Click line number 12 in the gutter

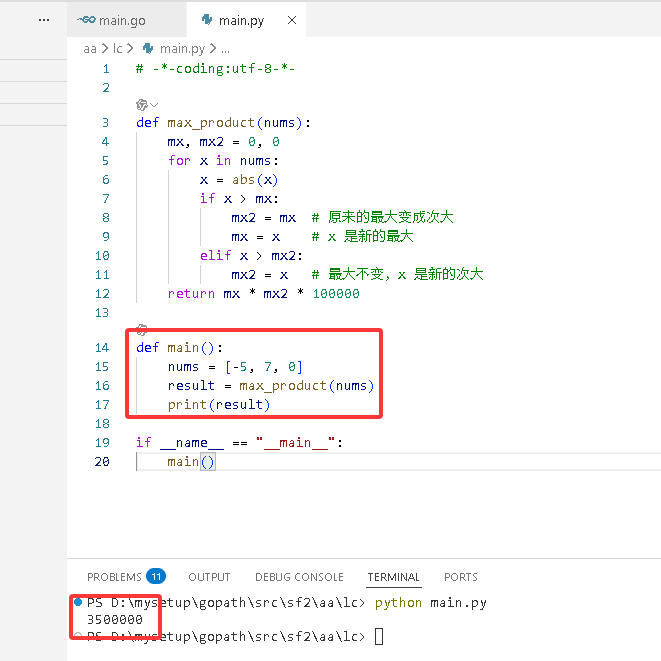click(x=102, y=293)
